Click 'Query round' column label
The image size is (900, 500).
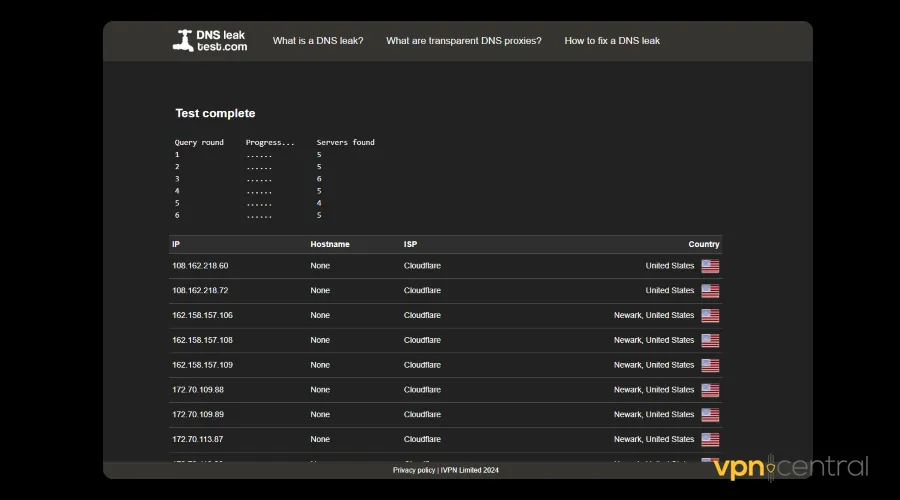[199, 142]
